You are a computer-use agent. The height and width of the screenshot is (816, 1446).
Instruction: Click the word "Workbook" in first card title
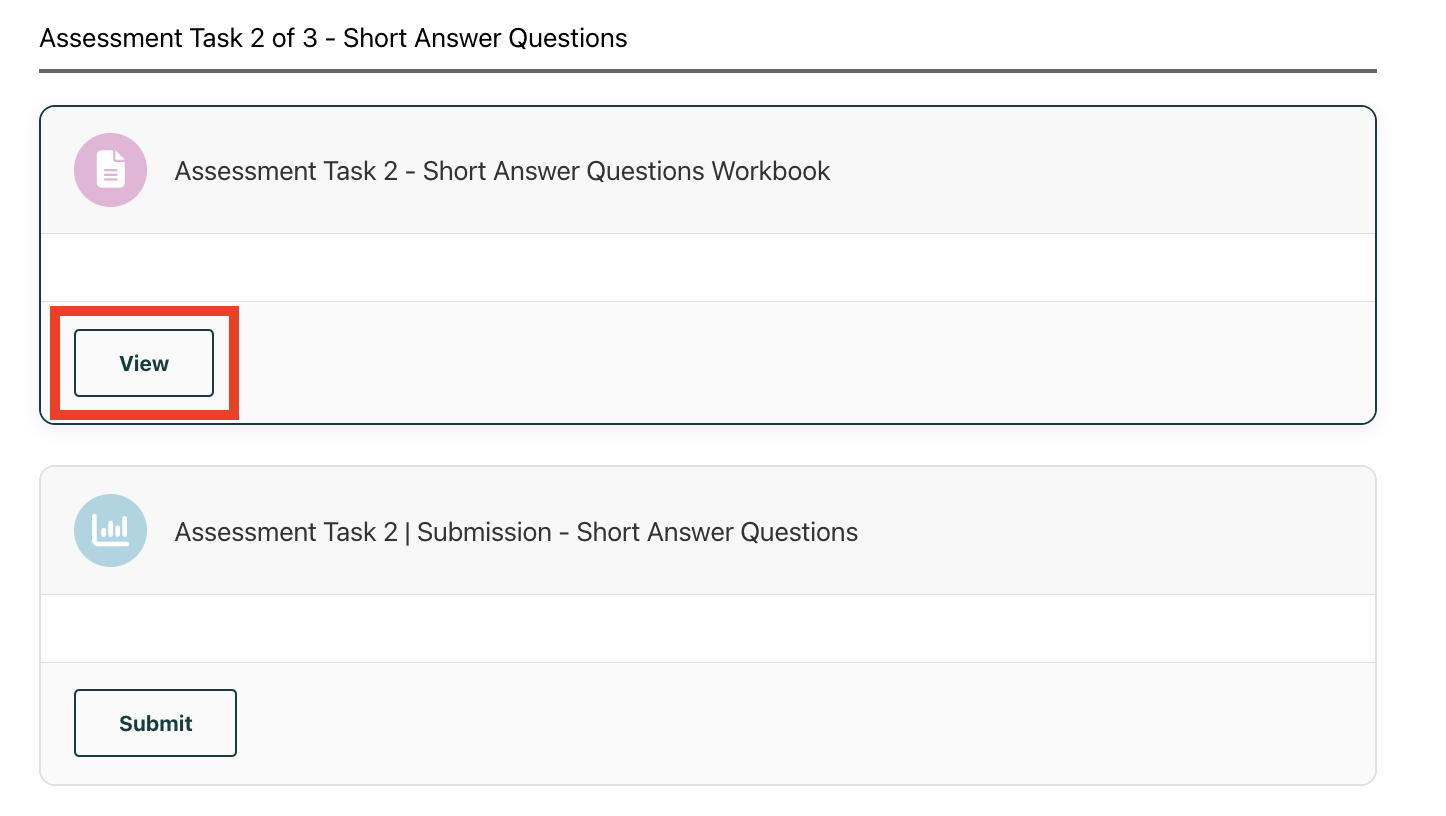[x=770, y=171]
